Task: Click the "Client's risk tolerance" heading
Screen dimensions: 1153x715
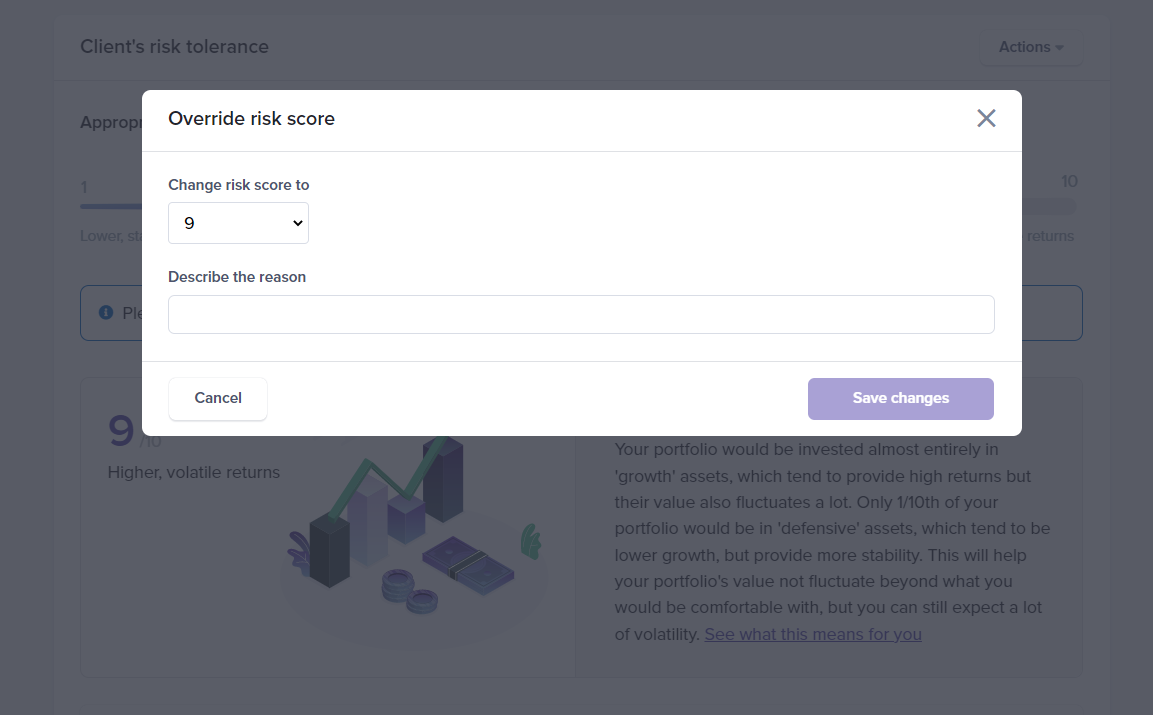Action: tap(174, 46)
